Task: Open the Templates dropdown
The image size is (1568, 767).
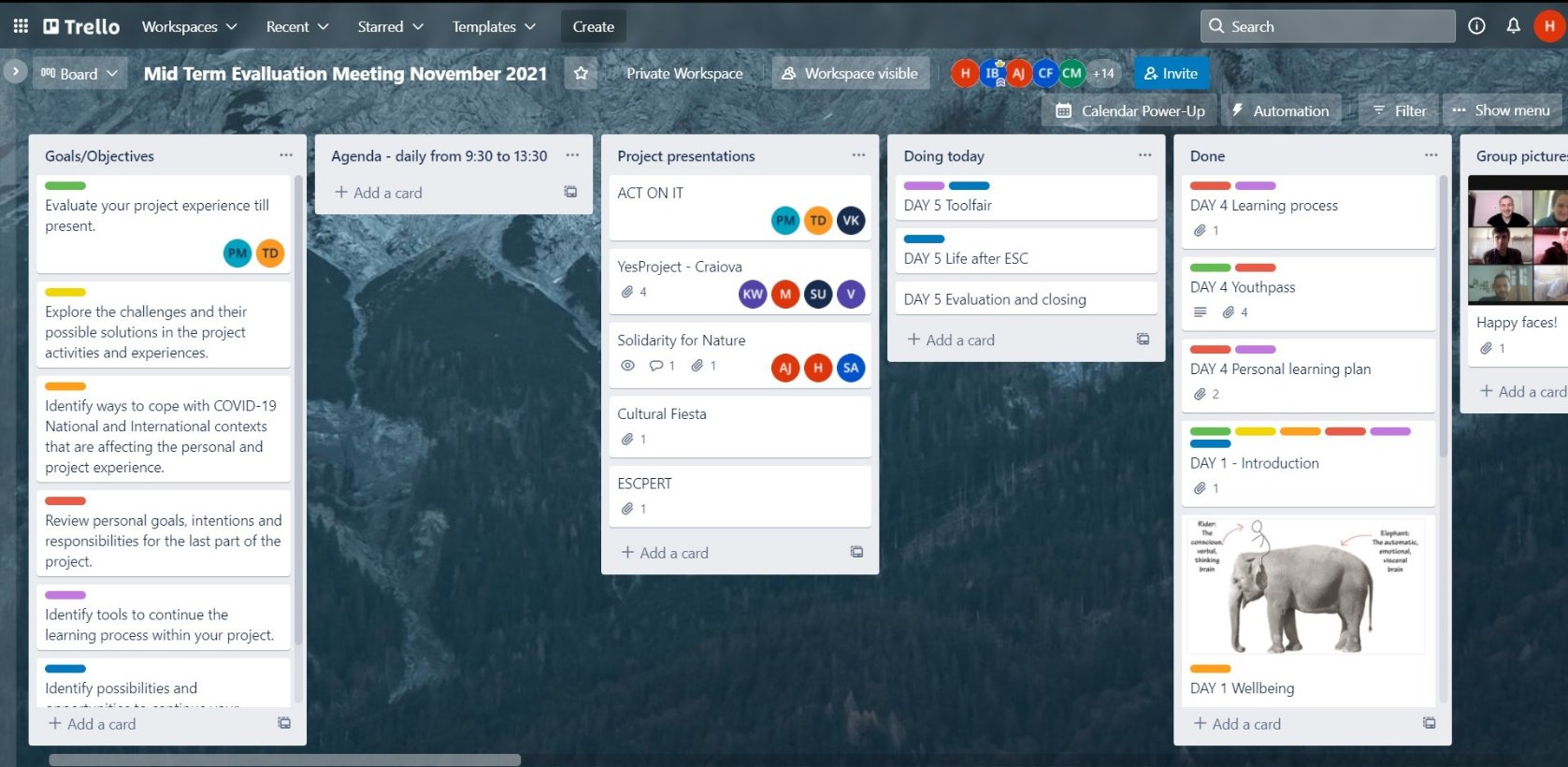Action: 494,26
